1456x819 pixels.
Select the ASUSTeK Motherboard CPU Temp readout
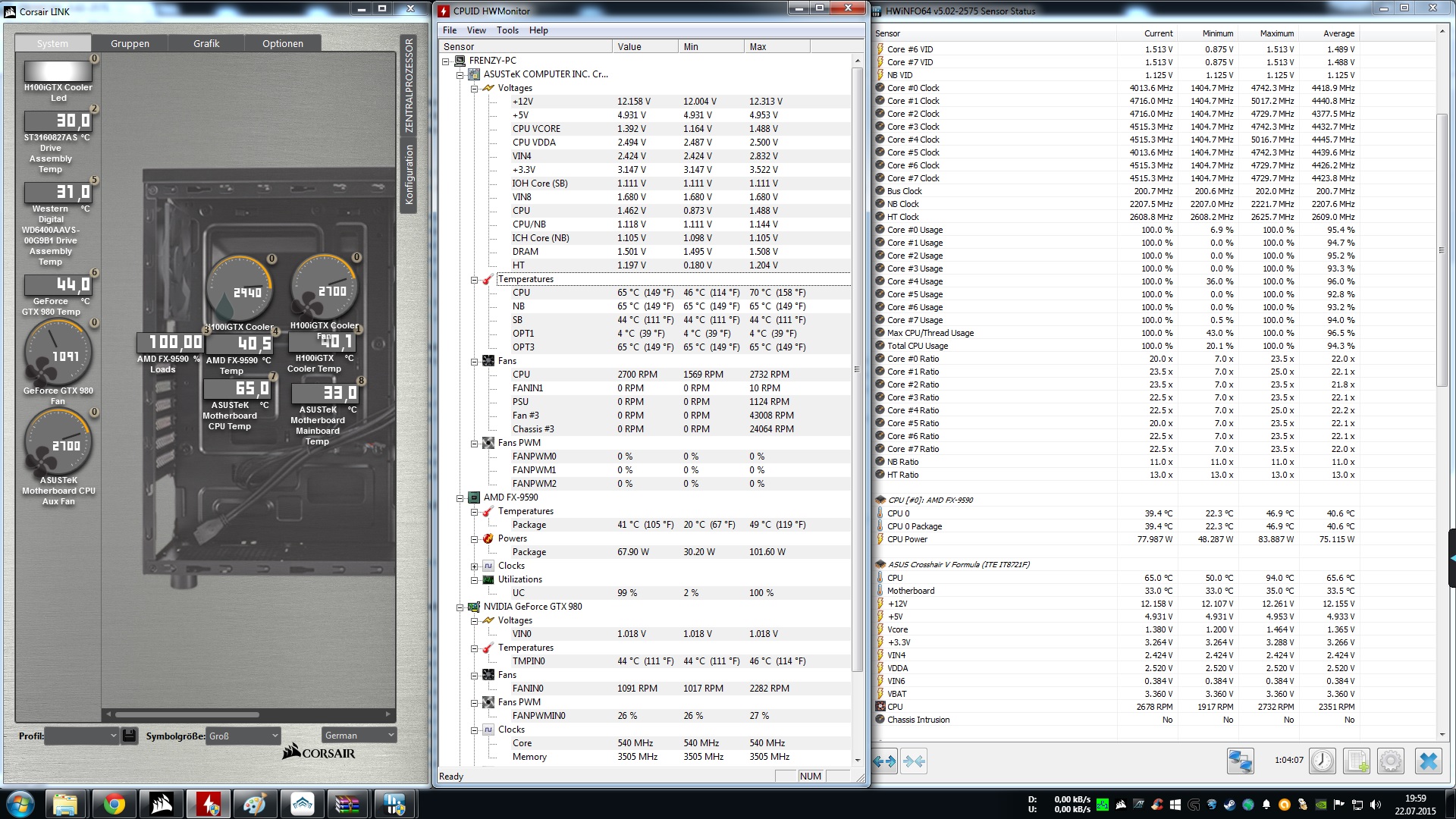(x=237, y=389)
